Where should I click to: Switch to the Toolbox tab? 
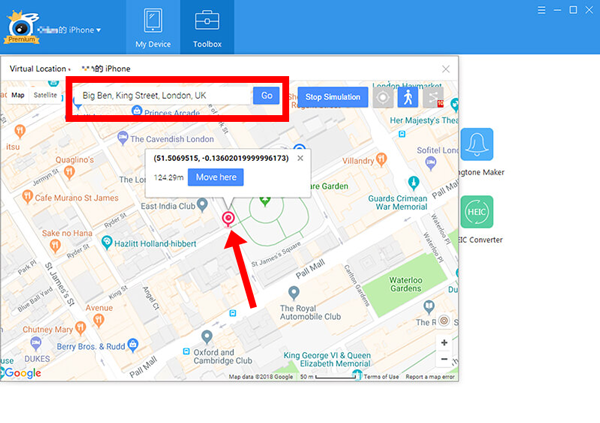click(207, 27)
